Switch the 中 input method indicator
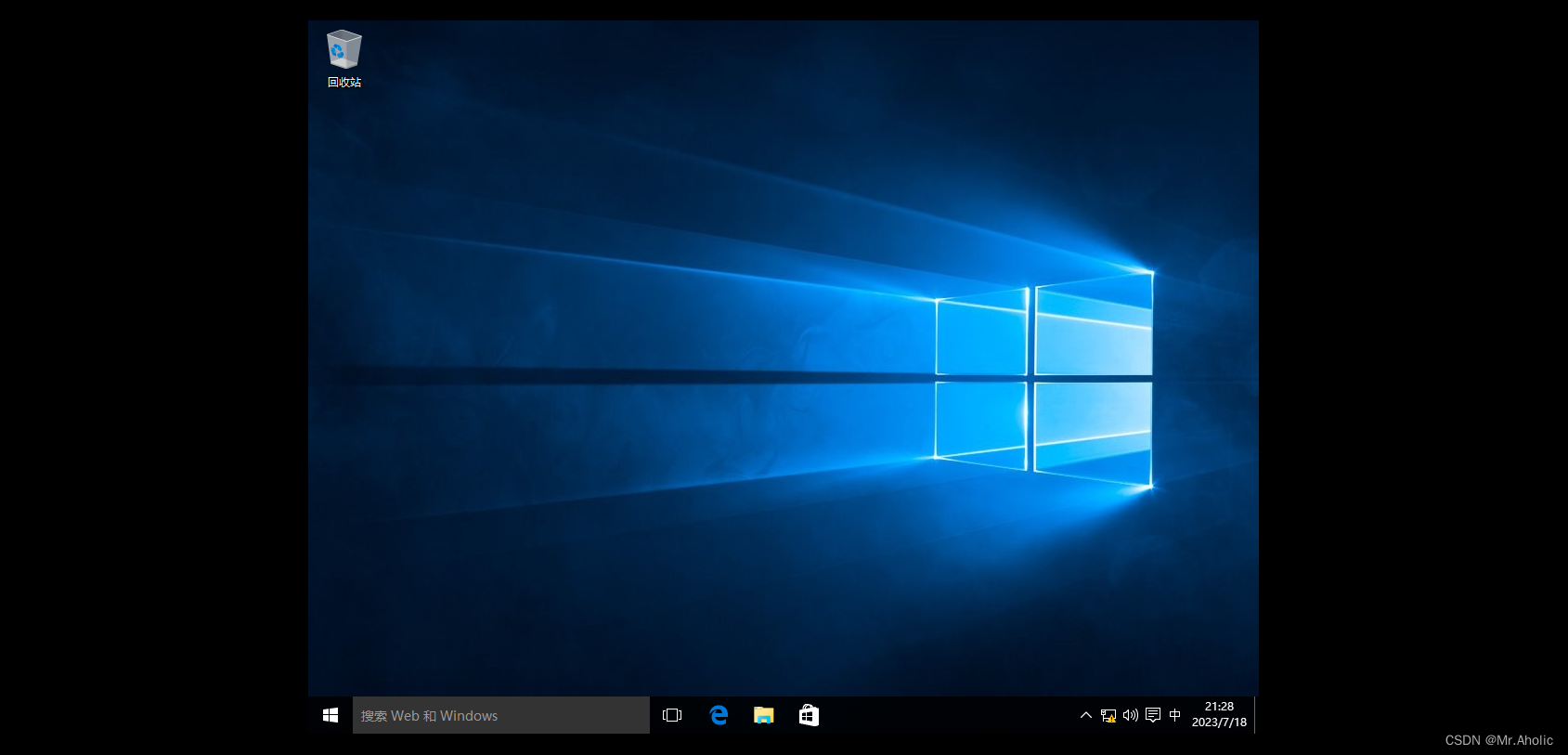1568x755 pixels. [x=1175, y=715]
